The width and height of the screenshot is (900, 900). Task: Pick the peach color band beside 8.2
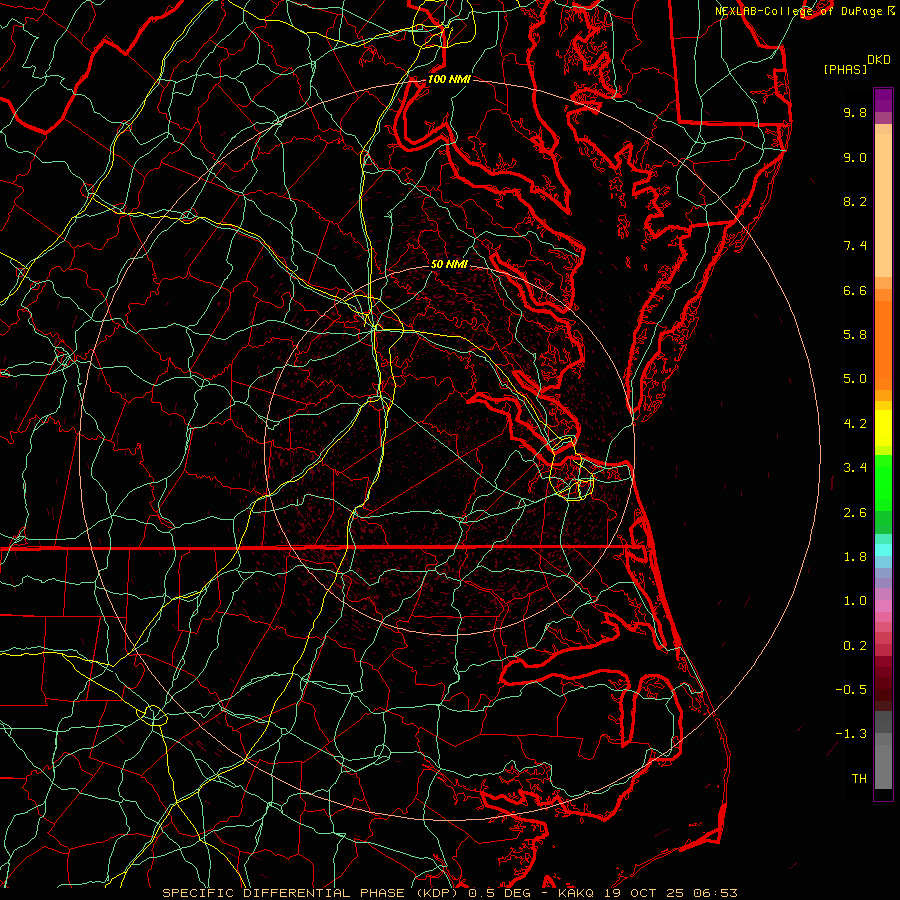point(883,205)
